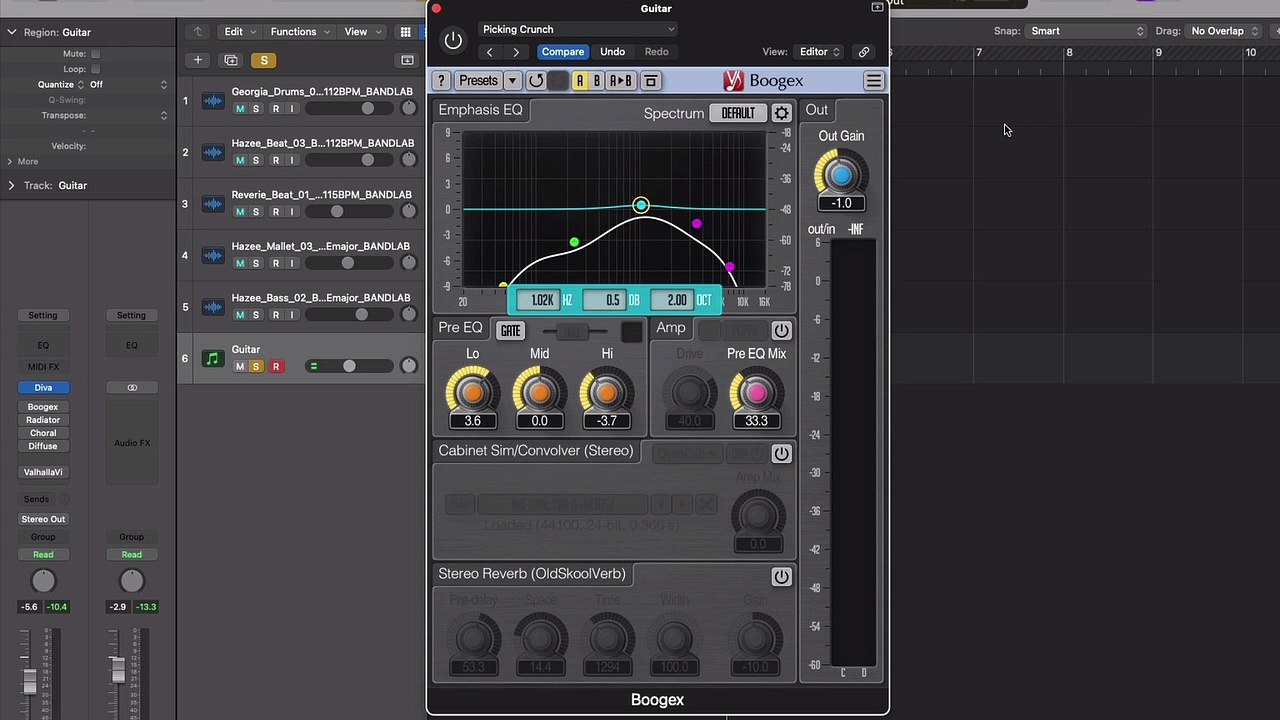Image resolution: width=1280 pixels, height=720 pixels.
Task: Solo the Hazee_Beat_03 track
Action: click(256, 160)
